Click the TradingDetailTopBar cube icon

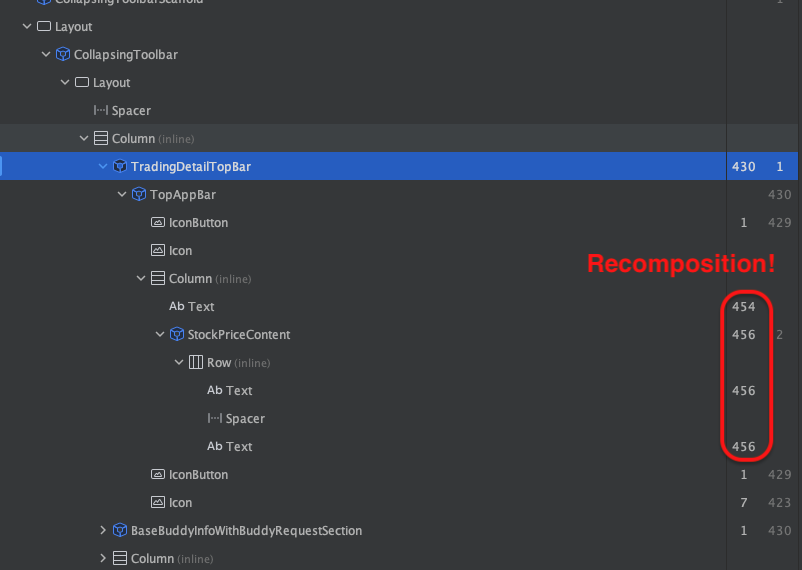click(x=120, y=166)
